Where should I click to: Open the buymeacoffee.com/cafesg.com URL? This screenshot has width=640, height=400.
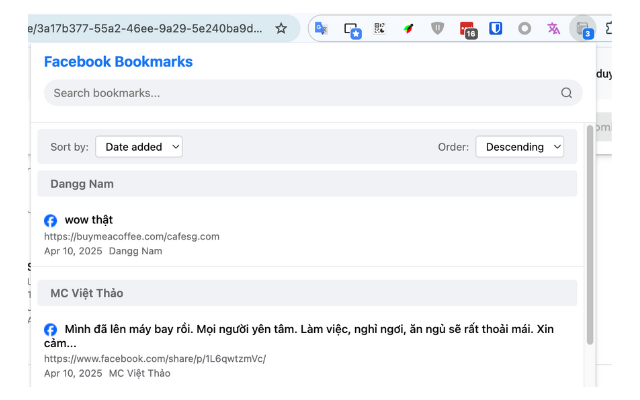[132, 236]
